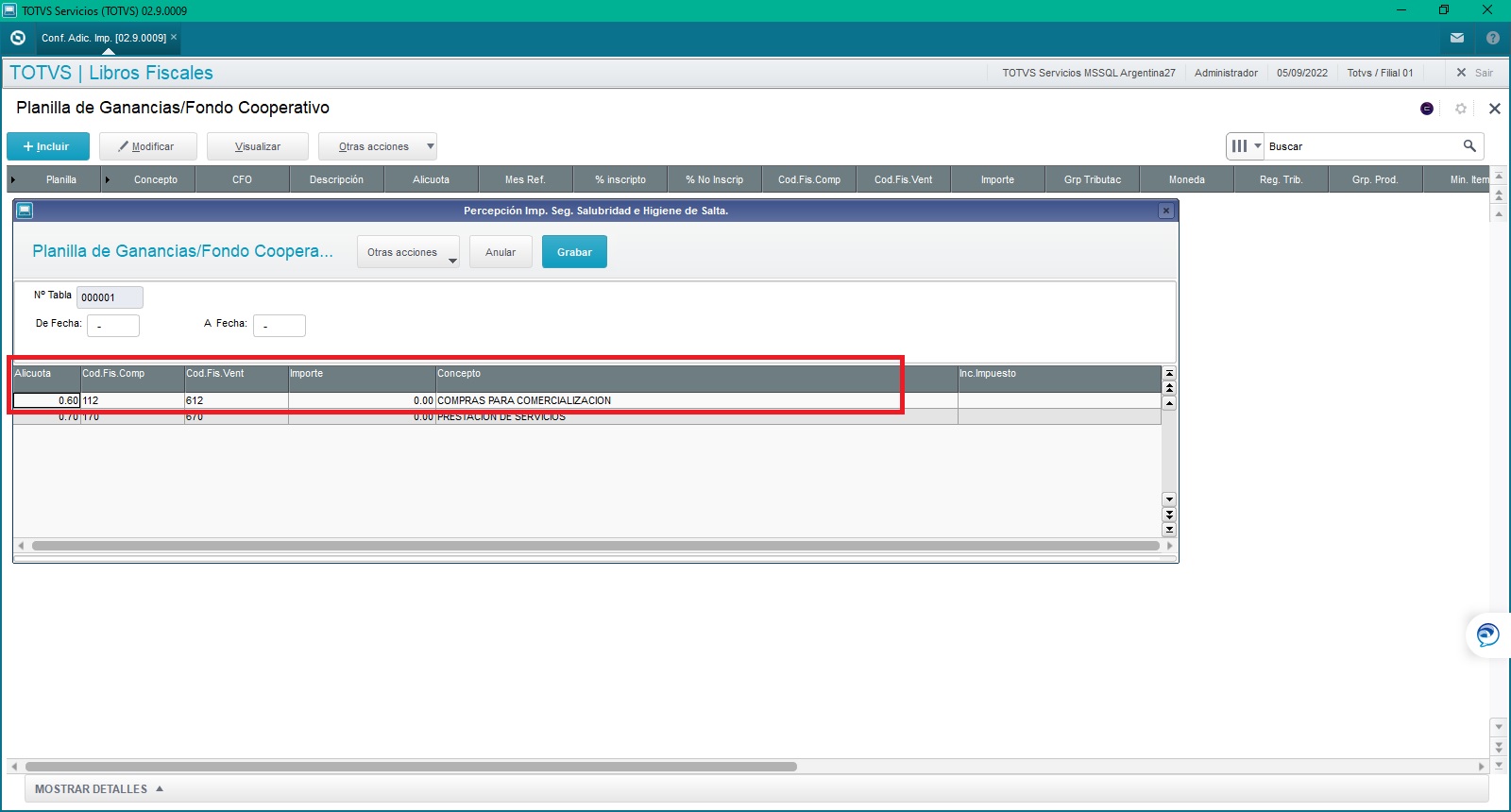Click the 05/09/2022 date label
1511x812 pixels.
(1302, 73)
